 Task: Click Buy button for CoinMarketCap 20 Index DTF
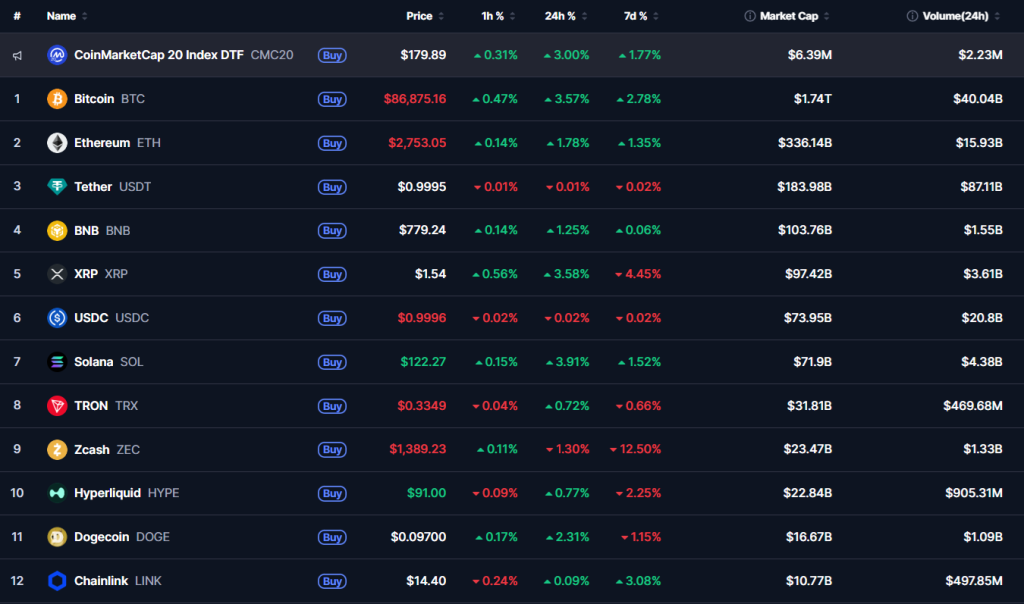[332, 56]
